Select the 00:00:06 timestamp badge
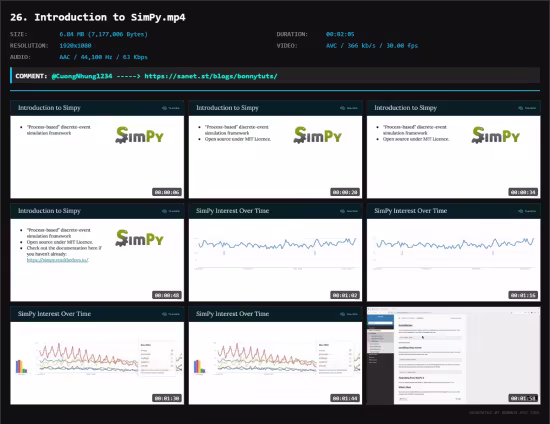The image size is (550, 424). pyautogui.click(x=167, y=192)
